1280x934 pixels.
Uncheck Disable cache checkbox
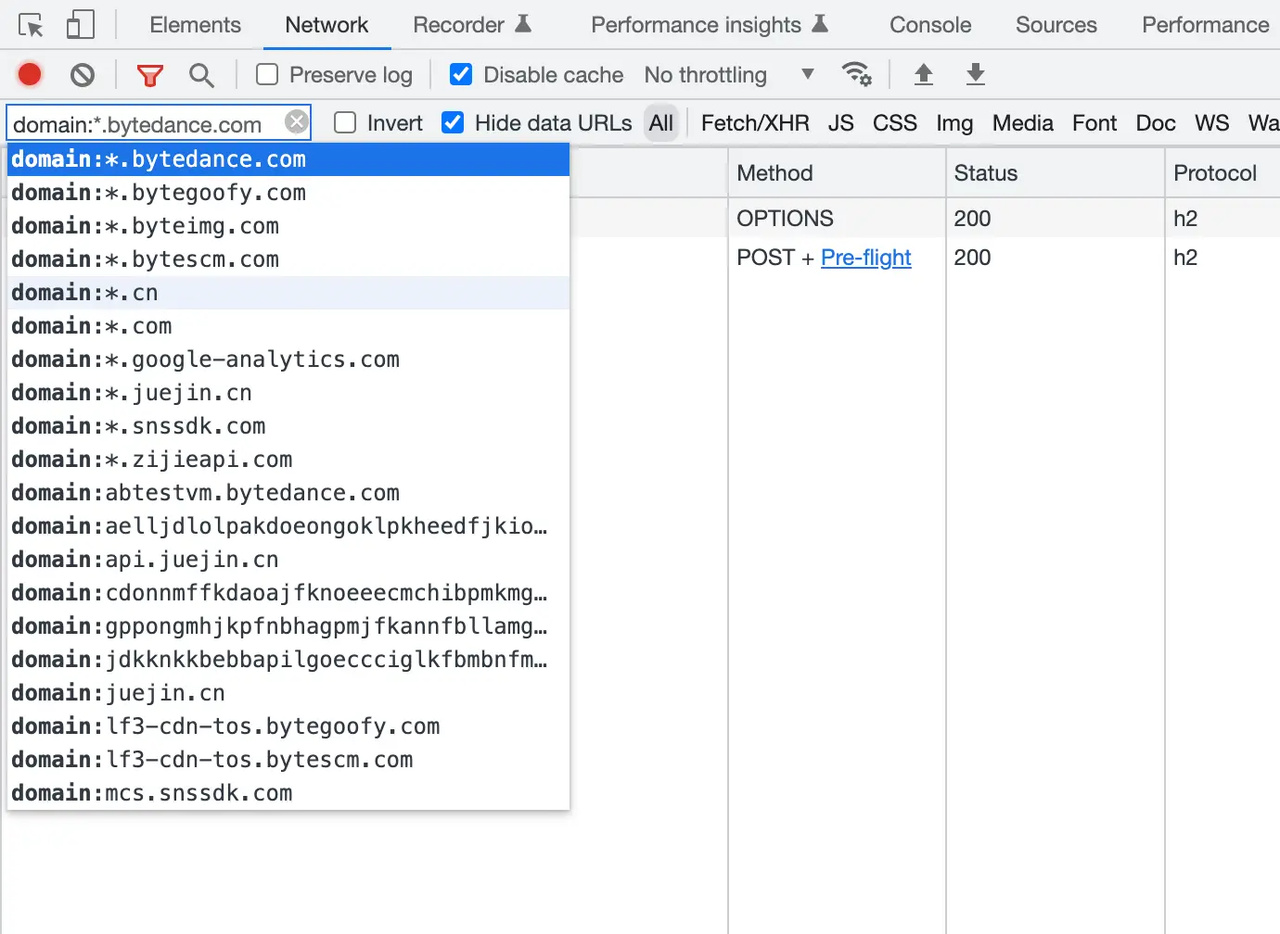click(x=461, y=74)
